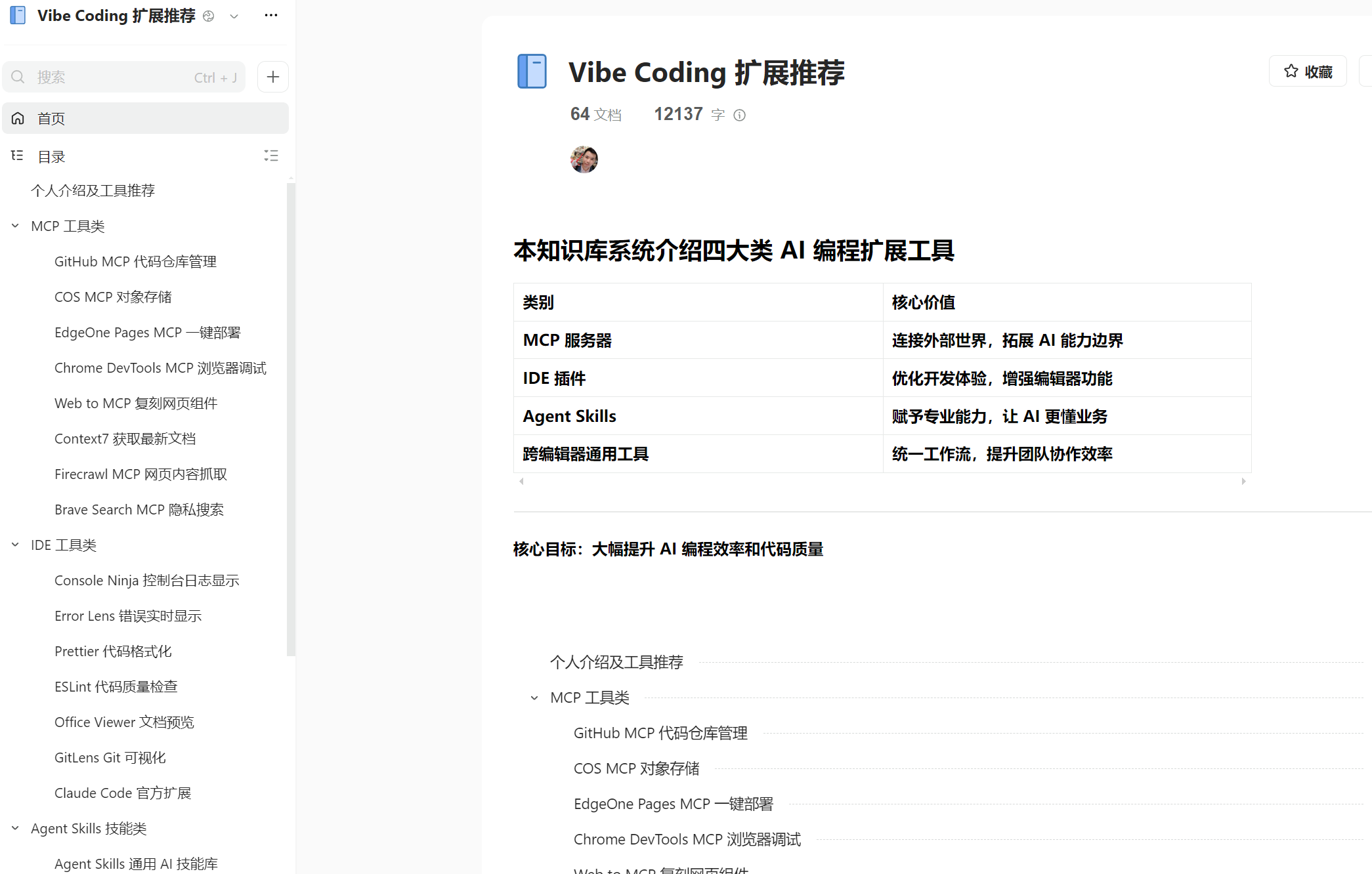Click the public visibility icon beside the sidebar title
This screenshot has width=1372, height=874.
(209, 16)
